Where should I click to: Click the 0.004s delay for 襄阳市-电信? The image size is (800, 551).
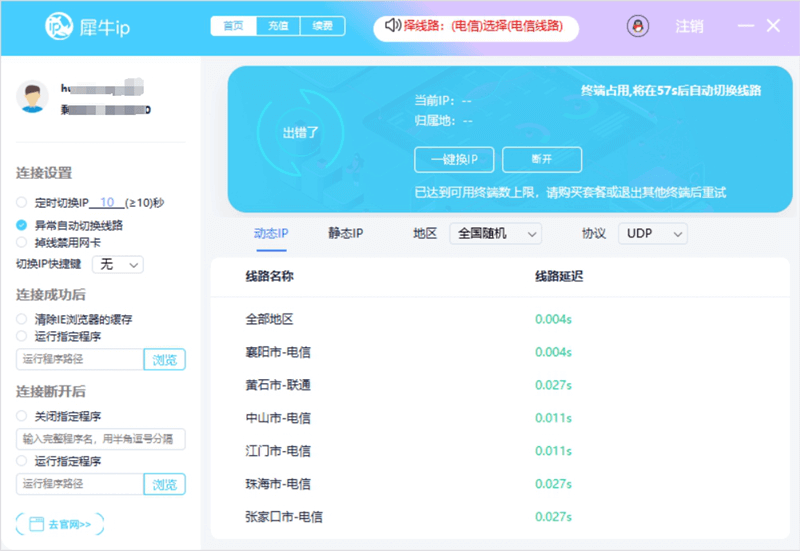click(x=554, y=352)
